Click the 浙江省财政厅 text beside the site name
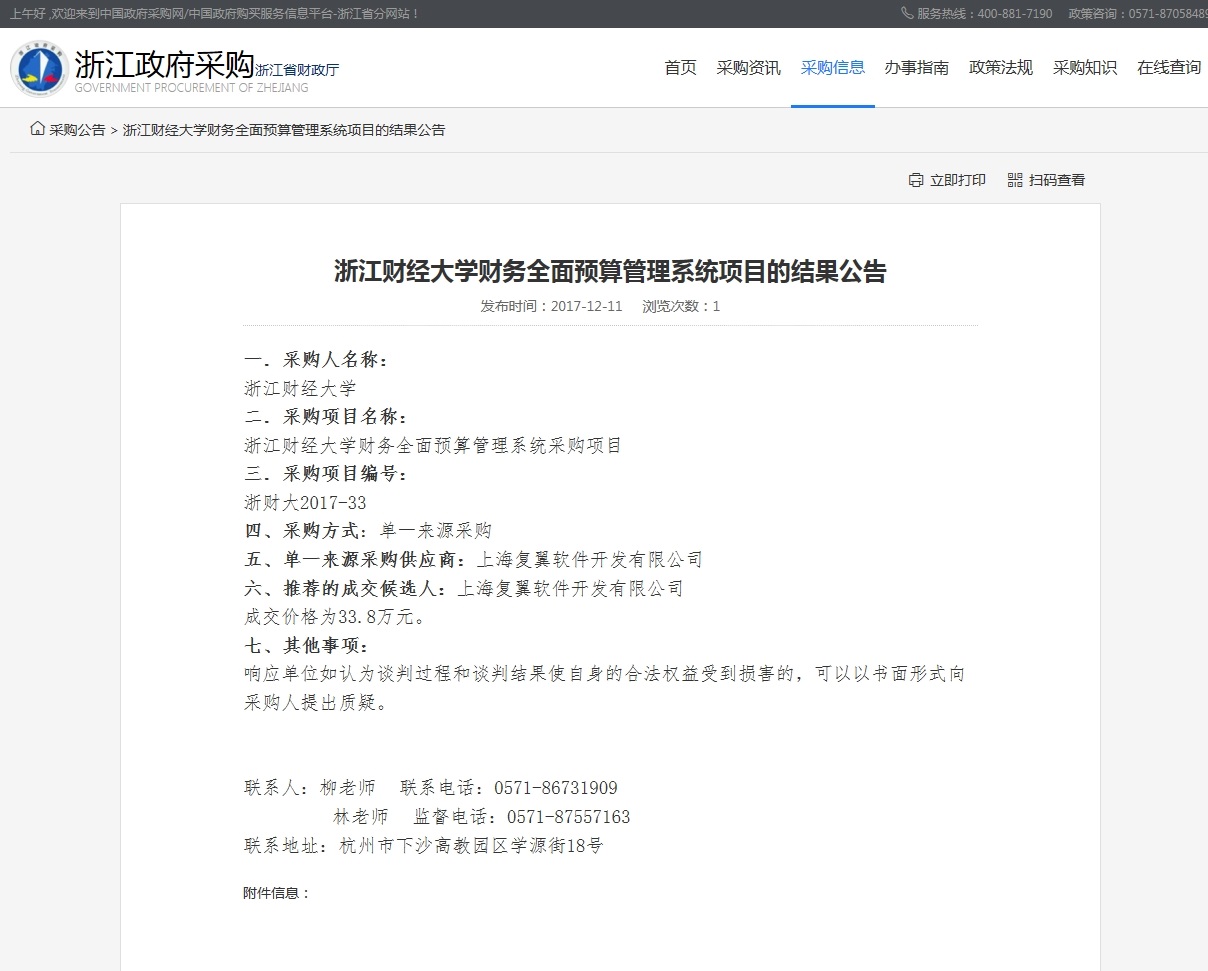 point(297,70)
